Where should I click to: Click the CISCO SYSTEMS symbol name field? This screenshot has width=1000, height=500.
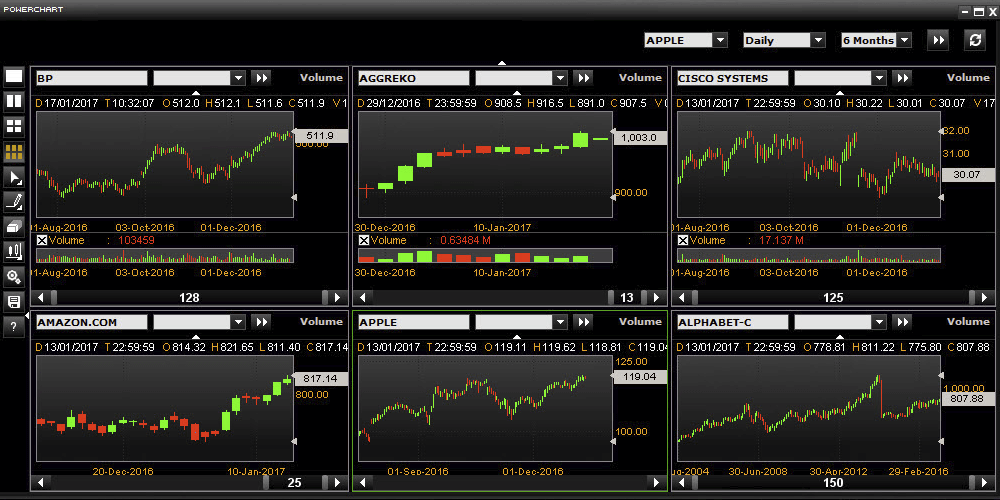click(x=732, y=78)
